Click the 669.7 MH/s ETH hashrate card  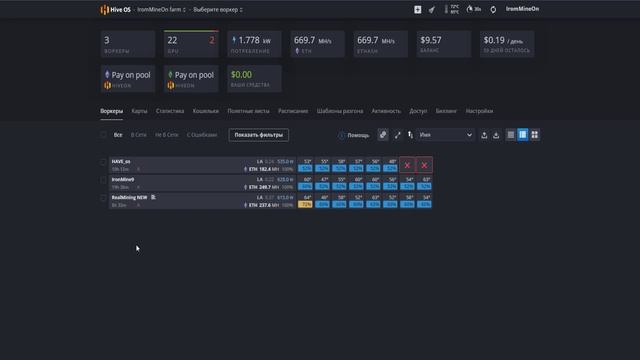[x=317, y=44]
